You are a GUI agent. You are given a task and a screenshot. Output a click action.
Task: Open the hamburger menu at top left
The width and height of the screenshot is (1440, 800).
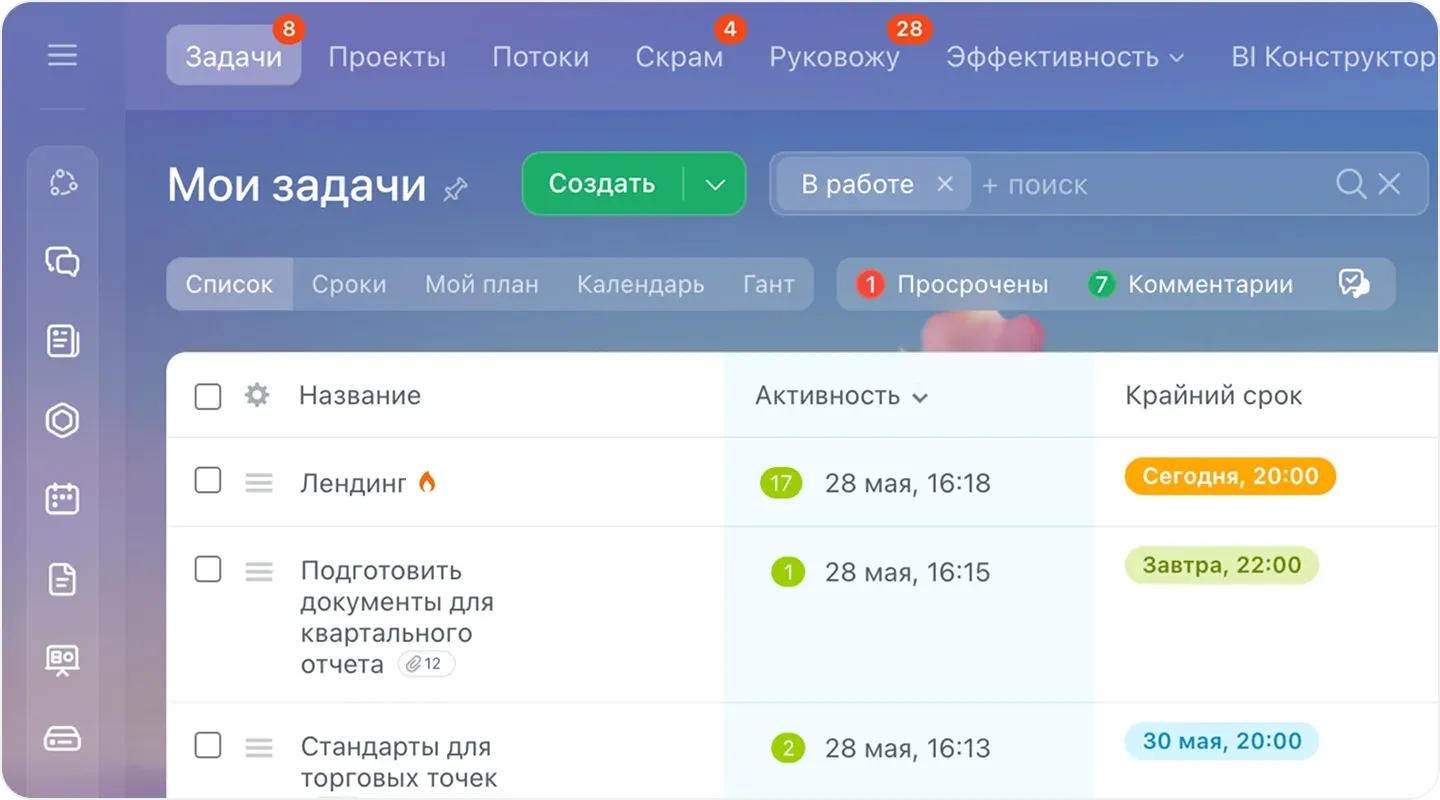[62, 56]
